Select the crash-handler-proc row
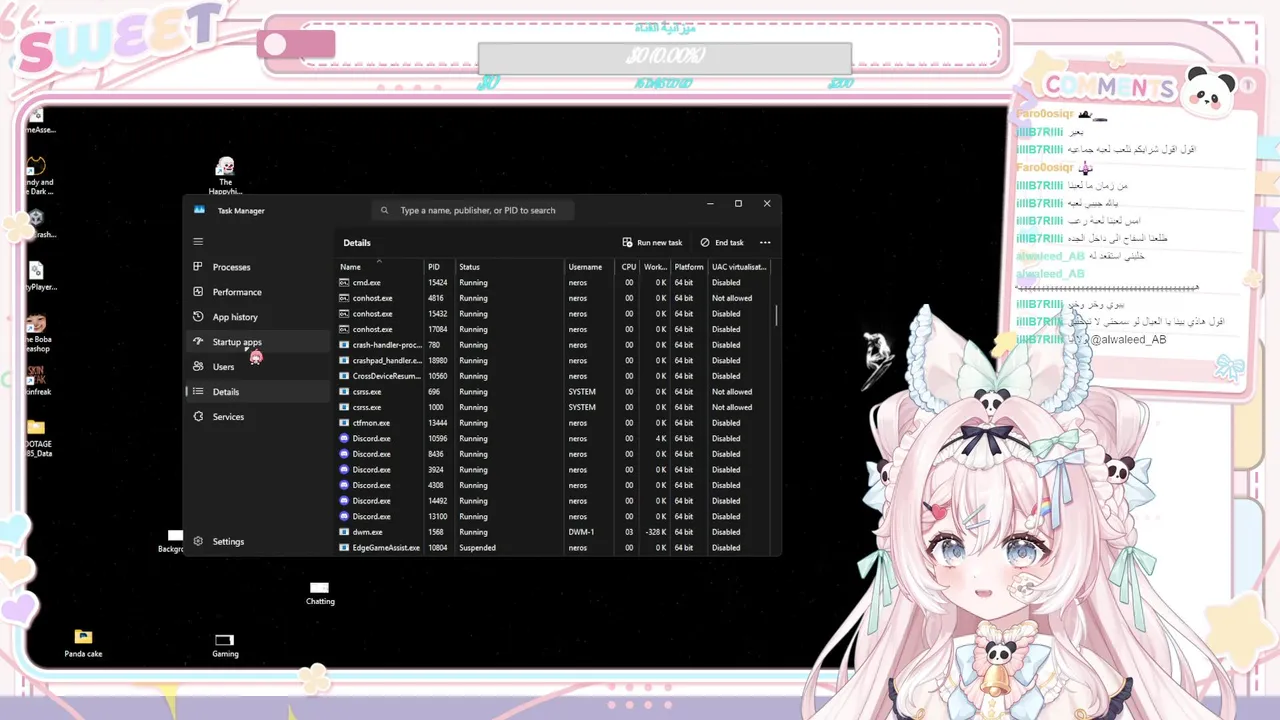The image size is (1280, 720). coord(554,345)
